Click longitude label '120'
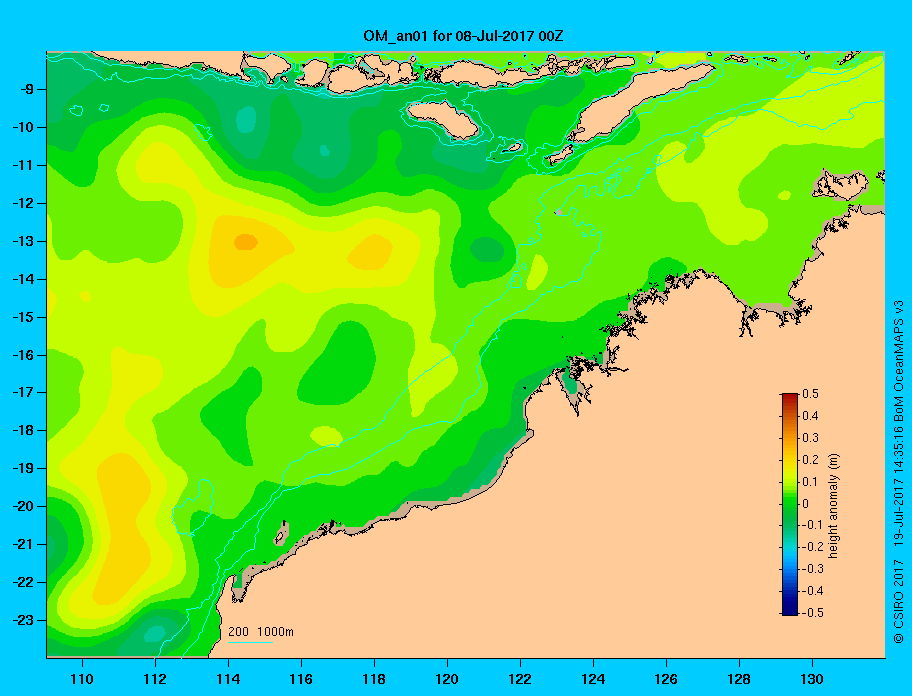This screenshot has width=912, height=696. pyautogui.click(x=447, y=679)
